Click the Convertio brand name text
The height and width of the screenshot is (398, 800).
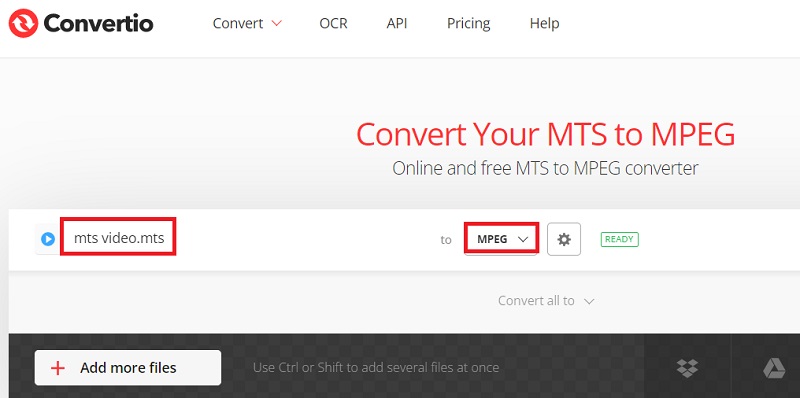click(x=98, y=23)
